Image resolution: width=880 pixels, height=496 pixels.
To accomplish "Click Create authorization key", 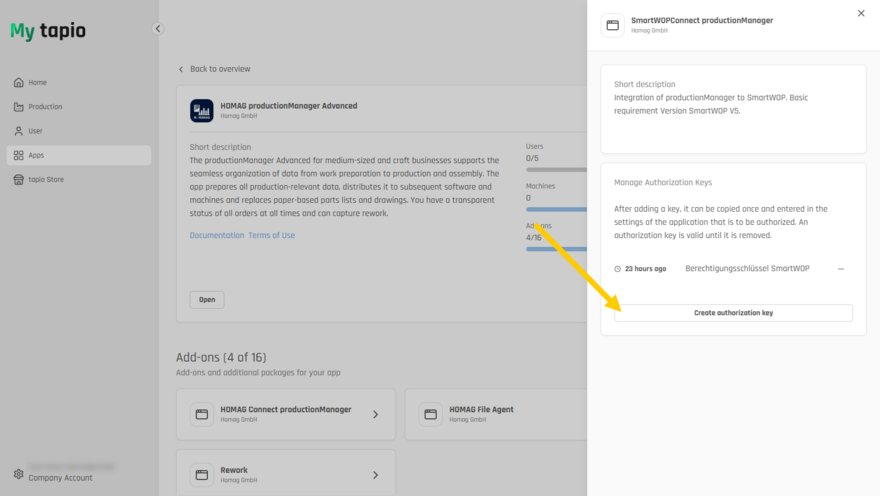I will tap(733, 313).
